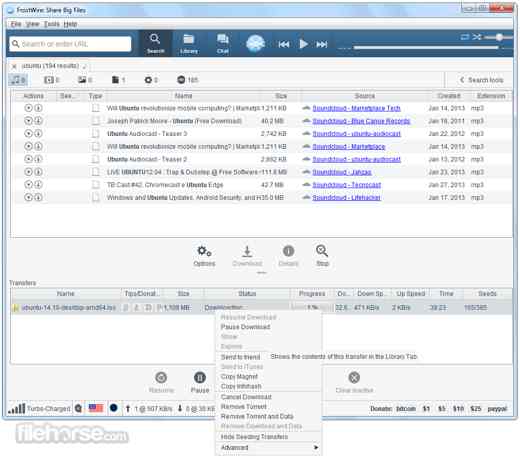The width and height of the screenshot is (520, 459).
Task: Sort results by the Name column
Action: [x=183, y=96]
